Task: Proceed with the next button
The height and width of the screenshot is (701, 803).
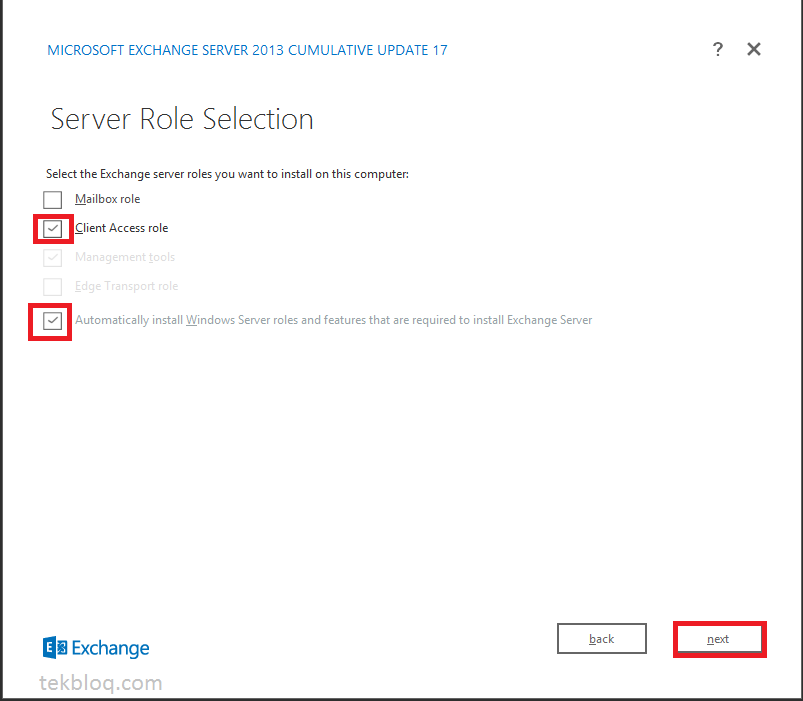Action: click(720, 639)
